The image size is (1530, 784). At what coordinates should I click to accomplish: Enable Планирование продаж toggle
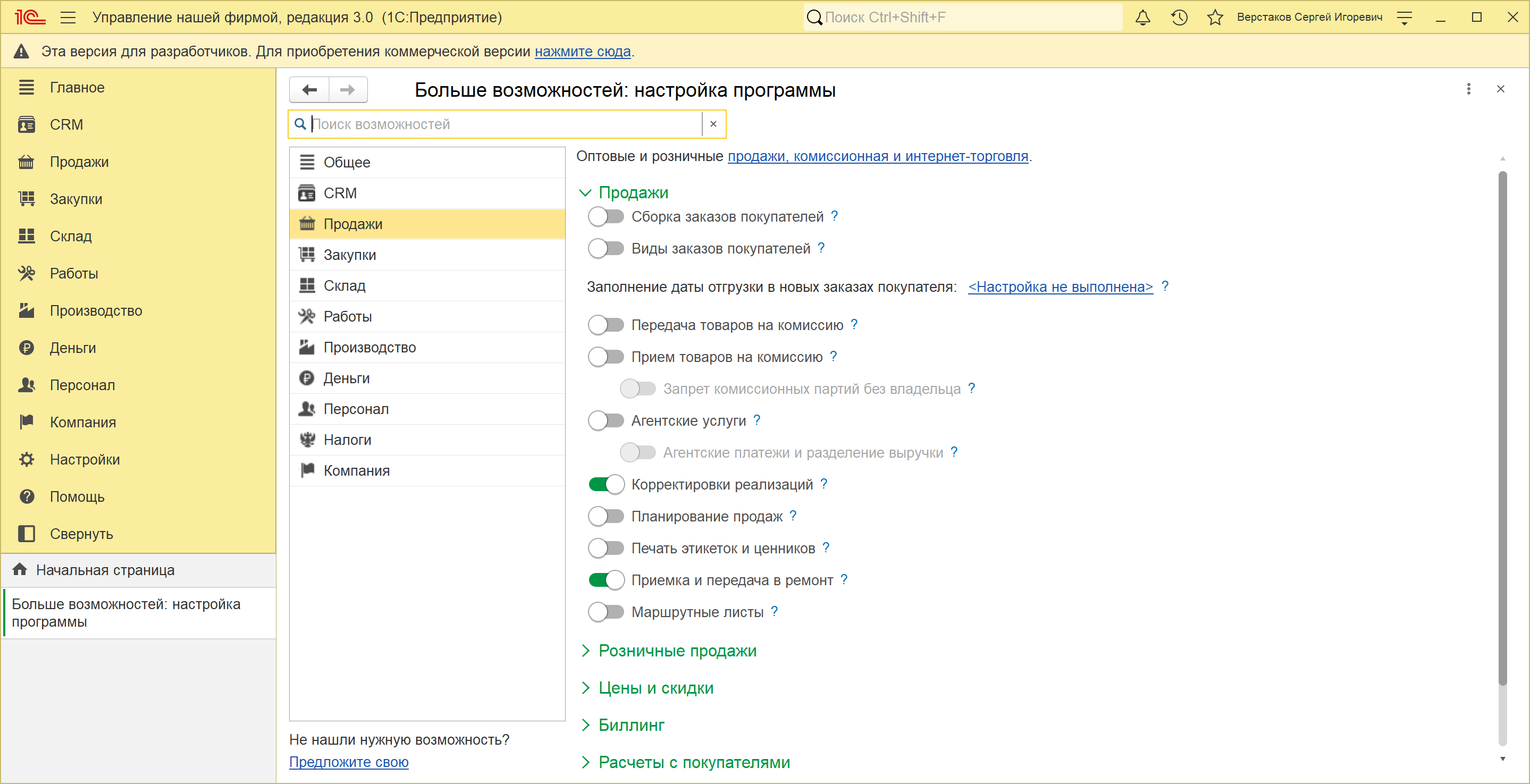point(606,516)
